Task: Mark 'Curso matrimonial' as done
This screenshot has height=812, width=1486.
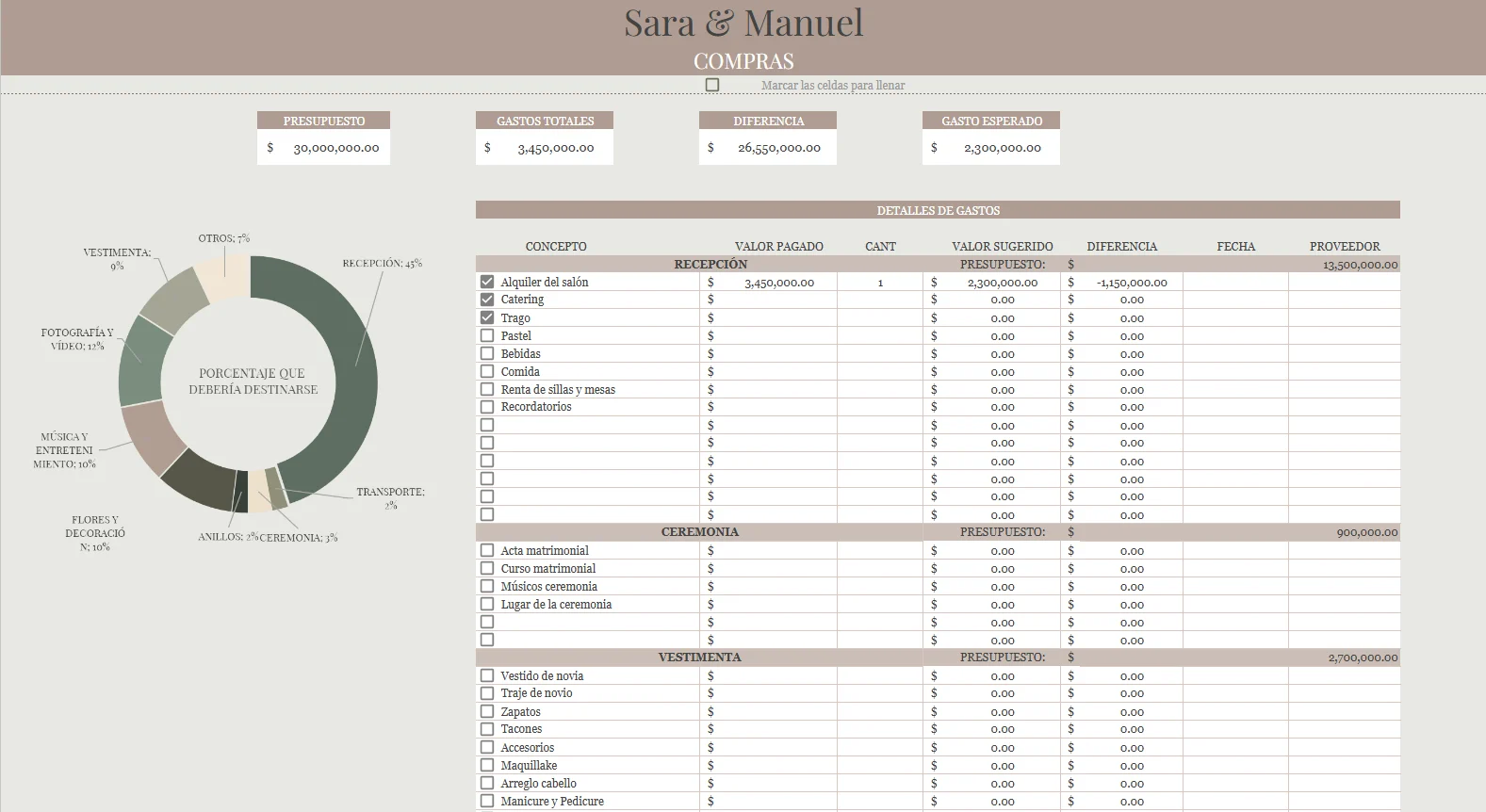Action: [487, 568]
